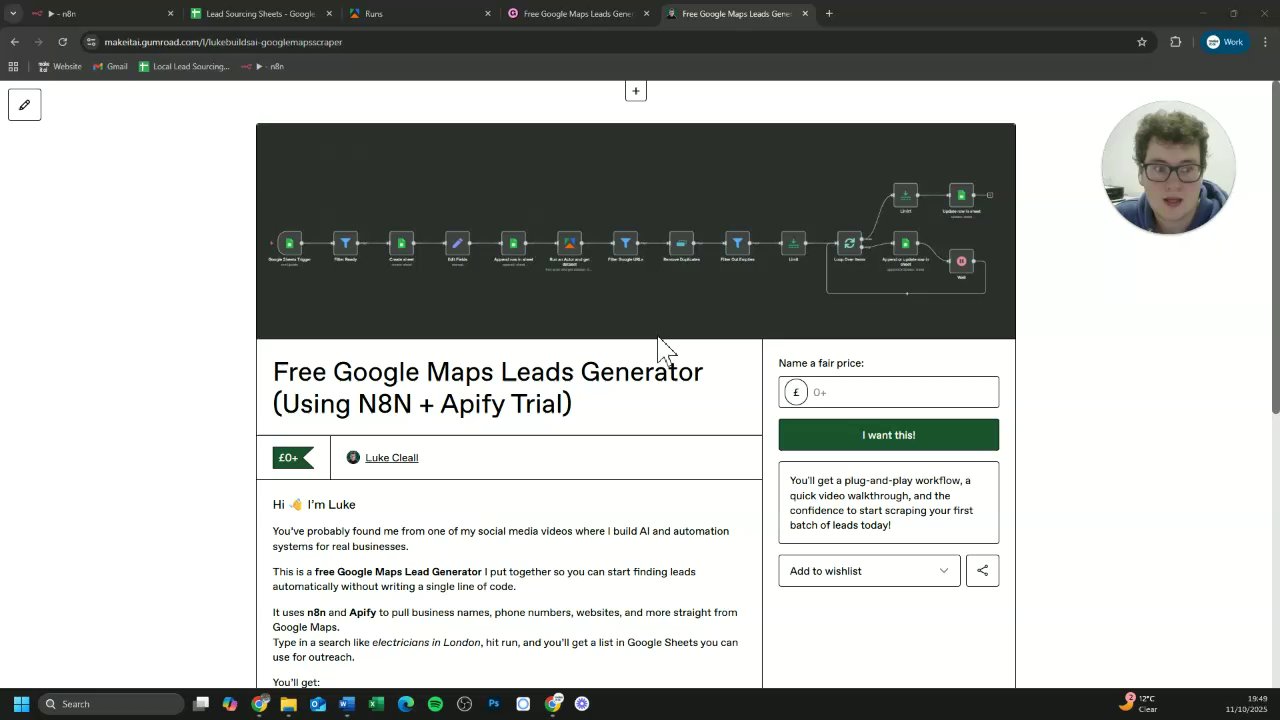Click the fair price input field

pyautogui.click(x=888, y=392)
